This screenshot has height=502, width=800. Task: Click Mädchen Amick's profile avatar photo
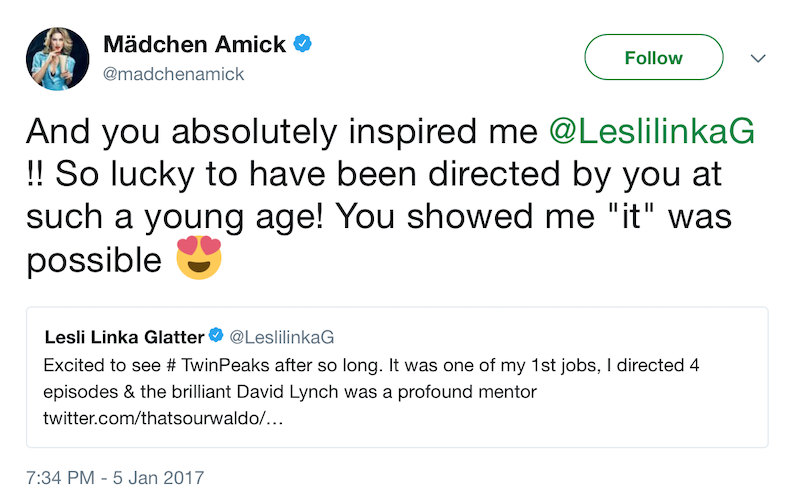coord(56,56)
